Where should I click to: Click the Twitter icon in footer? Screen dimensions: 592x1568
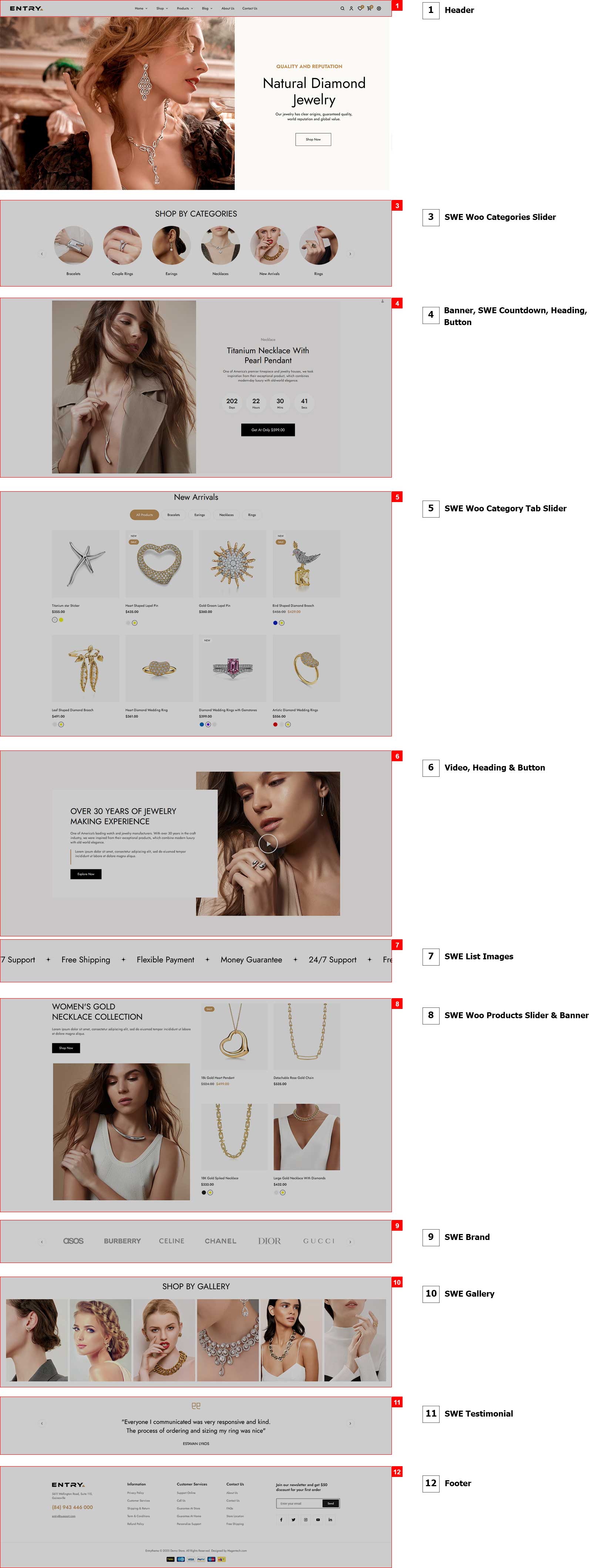pyautogui.click(x=293, y=1519)
